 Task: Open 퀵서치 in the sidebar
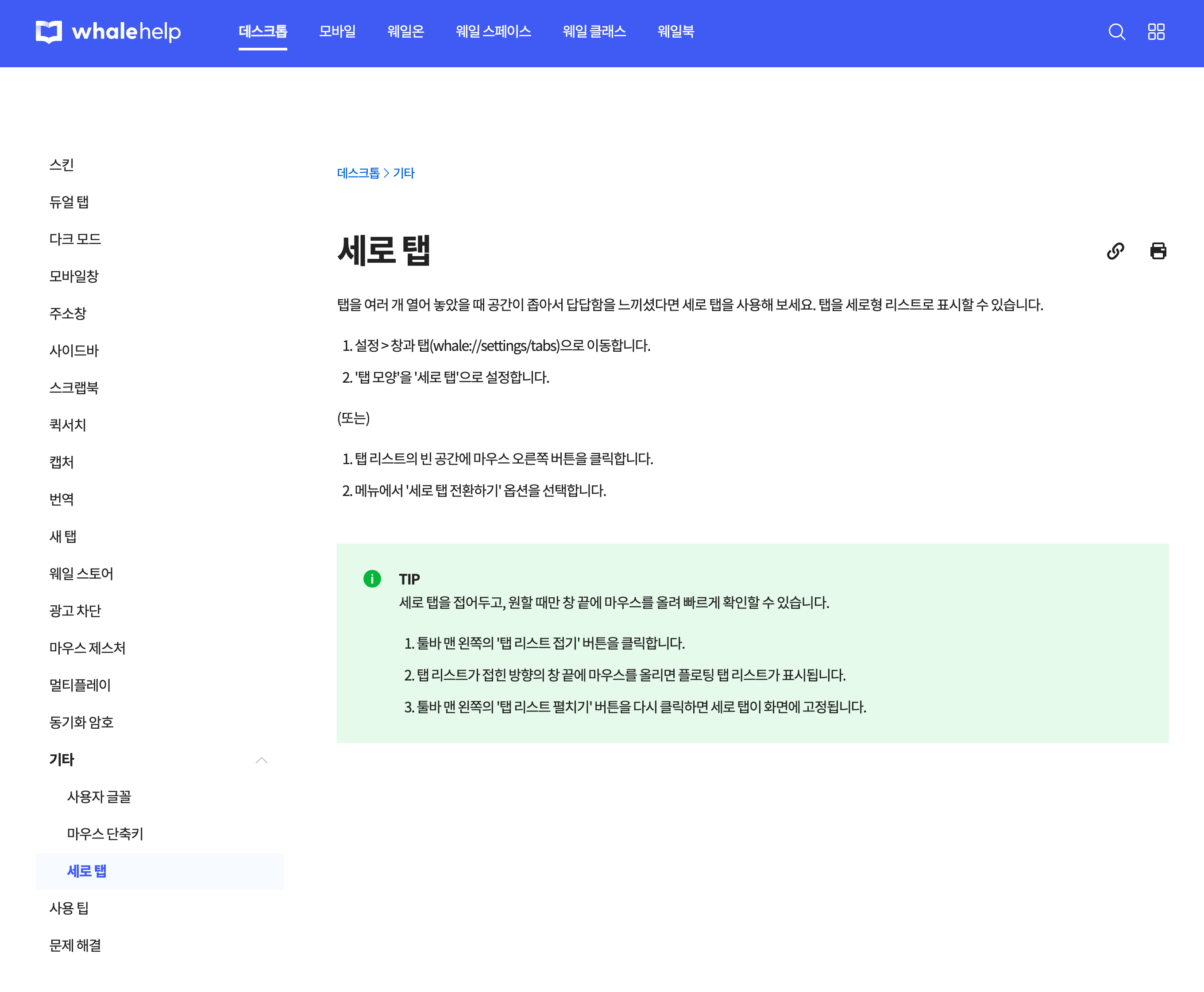(68, 425)
